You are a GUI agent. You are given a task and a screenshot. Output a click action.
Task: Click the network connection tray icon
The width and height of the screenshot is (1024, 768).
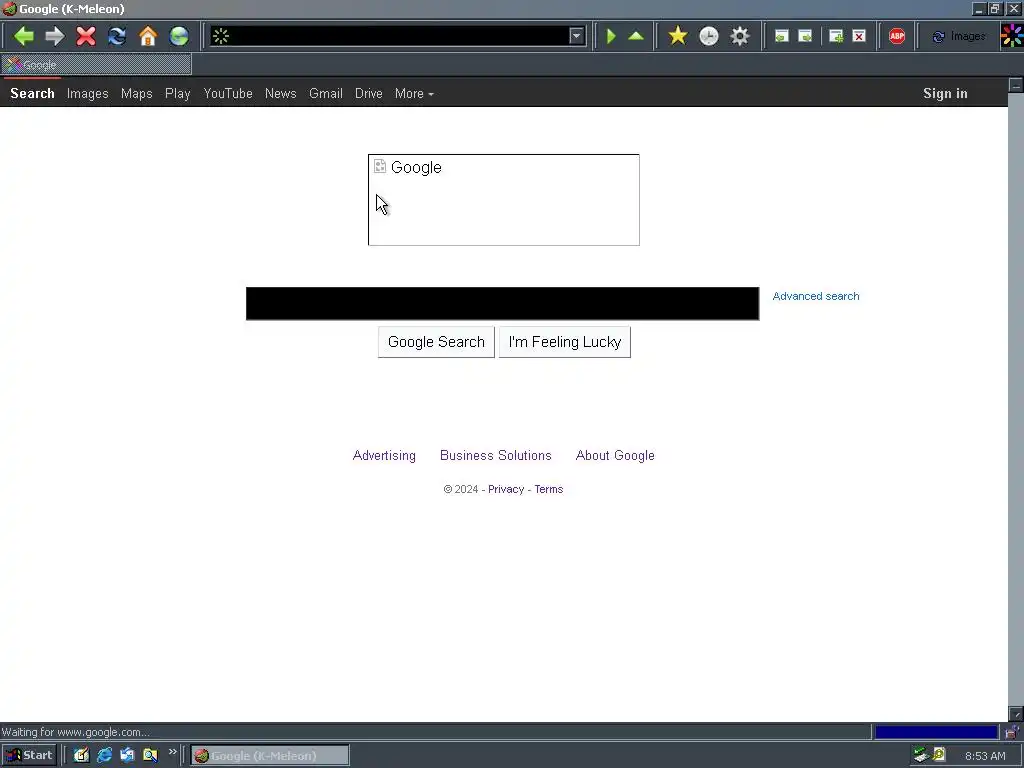tap(921, 756)
